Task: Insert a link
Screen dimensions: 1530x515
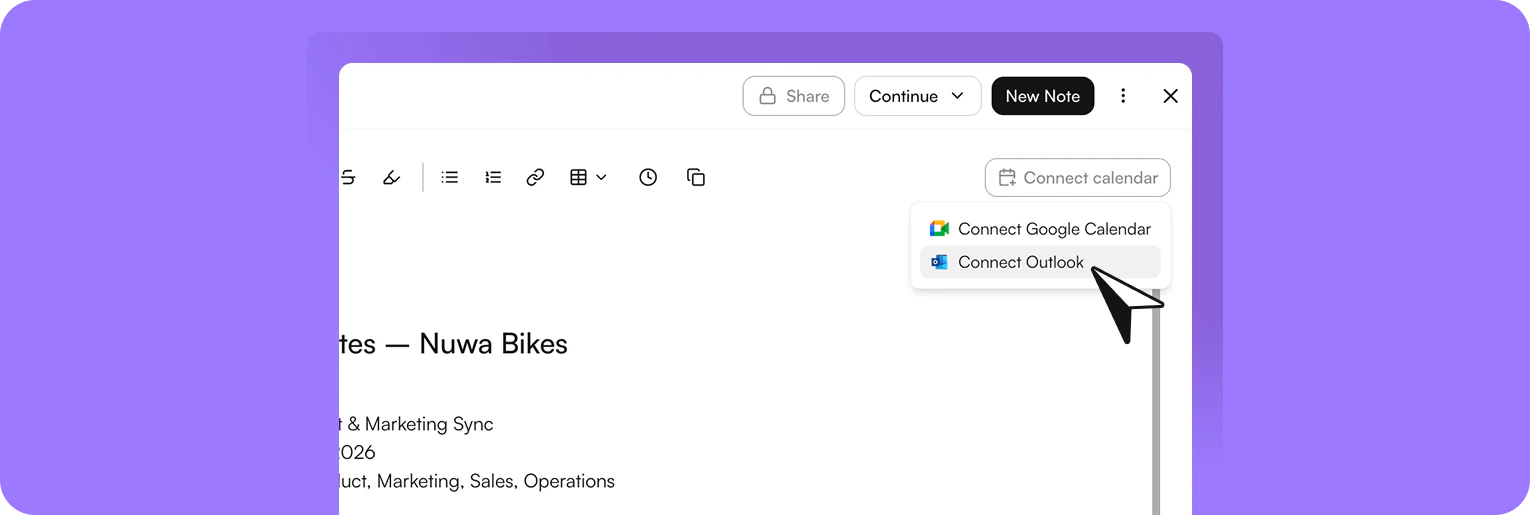Action: [535, 177]
